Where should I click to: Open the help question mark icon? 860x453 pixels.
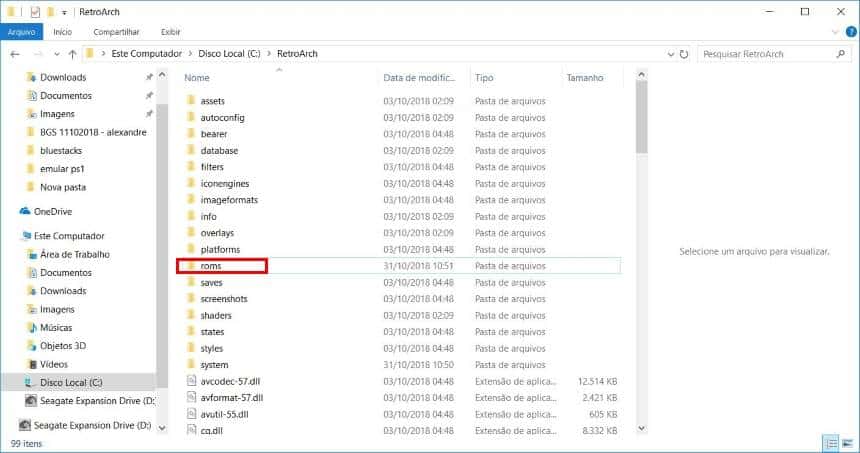pos(851,32)
